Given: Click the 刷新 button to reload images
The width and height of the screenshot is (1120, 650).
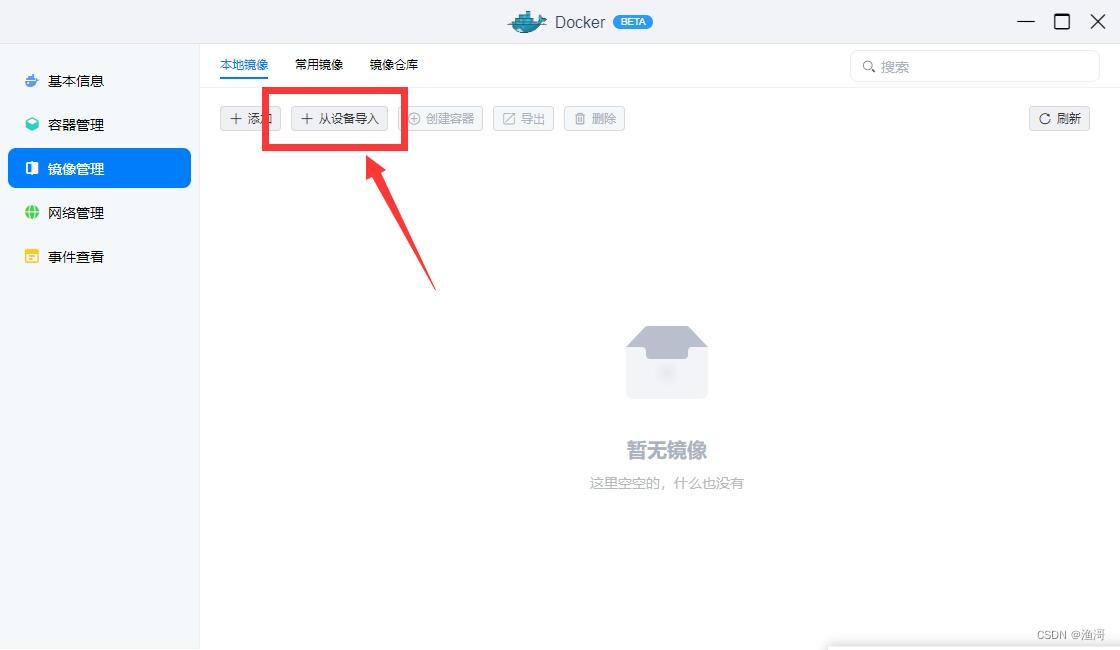Looking at the screenshot, I should tap(1058, 118).
